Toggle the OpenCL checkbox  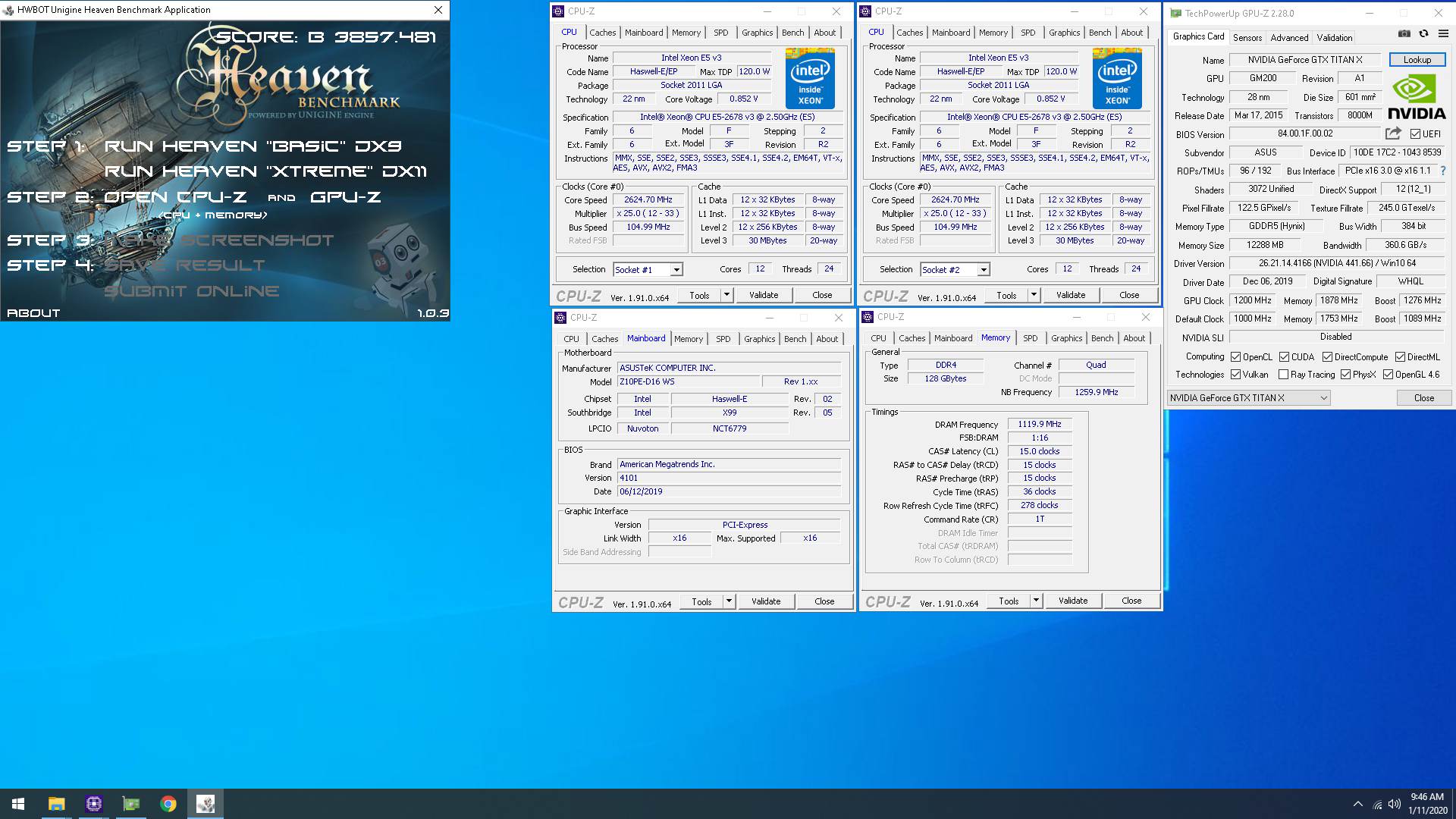(1236, 357)
